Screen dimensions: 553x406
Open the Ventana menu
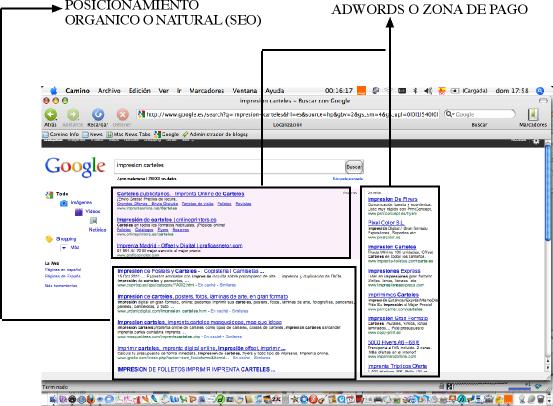click(244, 91)
